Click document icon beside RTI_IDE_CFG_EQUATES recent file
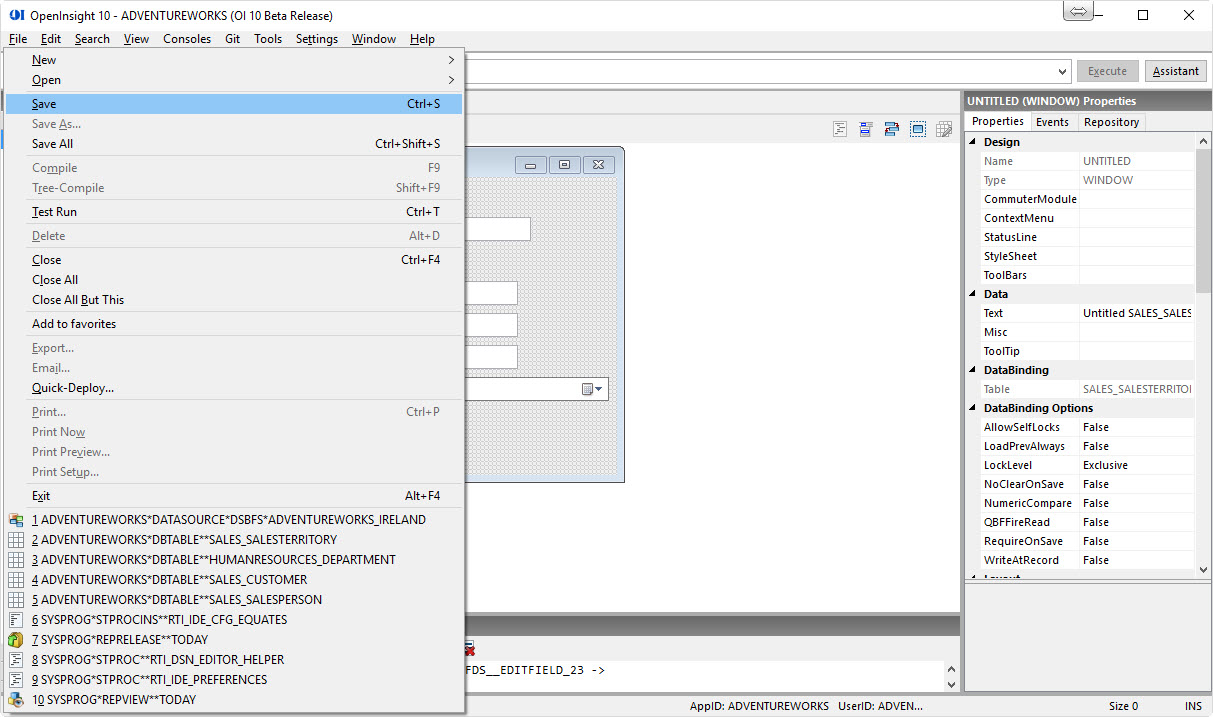This screenshot has height=717, width=1213. 16,620
